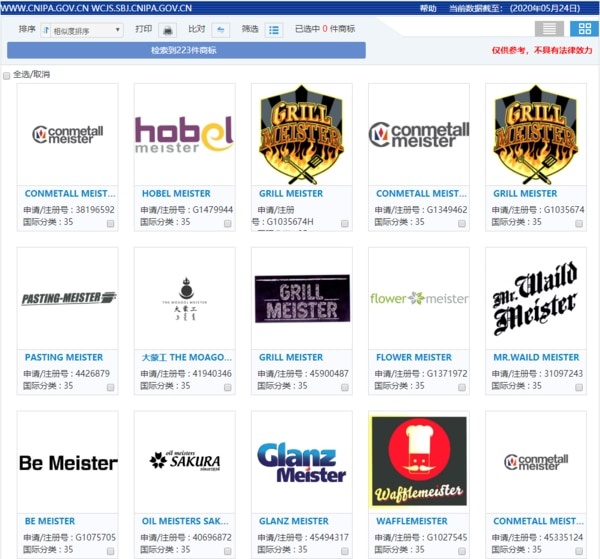The image size is (600, 559).
Task: Click the Mr. Waild Meister gothic logo thumbnail
Action: coord(536,298)
